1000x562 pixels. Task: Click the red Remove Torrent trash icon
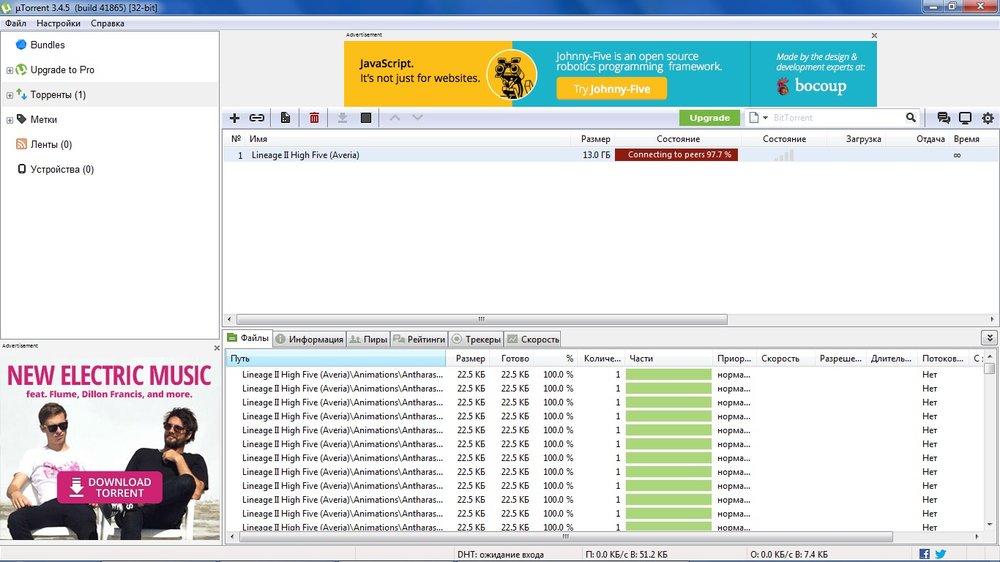[314, 118]
